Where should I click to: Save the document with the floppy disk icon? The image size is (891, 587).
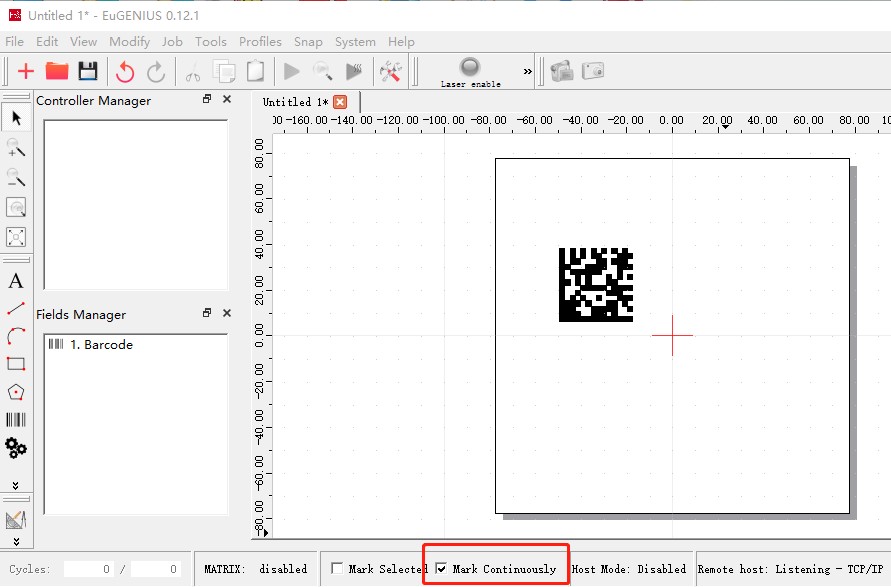[88, 71]
